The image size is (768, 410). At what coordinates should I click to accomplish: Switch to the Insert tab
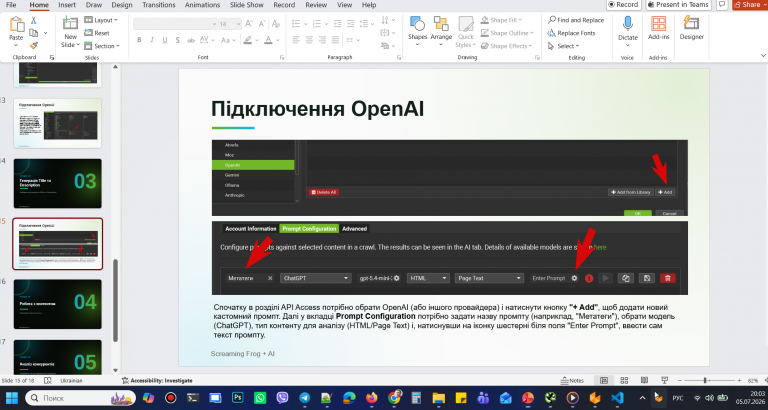point(67,5)
